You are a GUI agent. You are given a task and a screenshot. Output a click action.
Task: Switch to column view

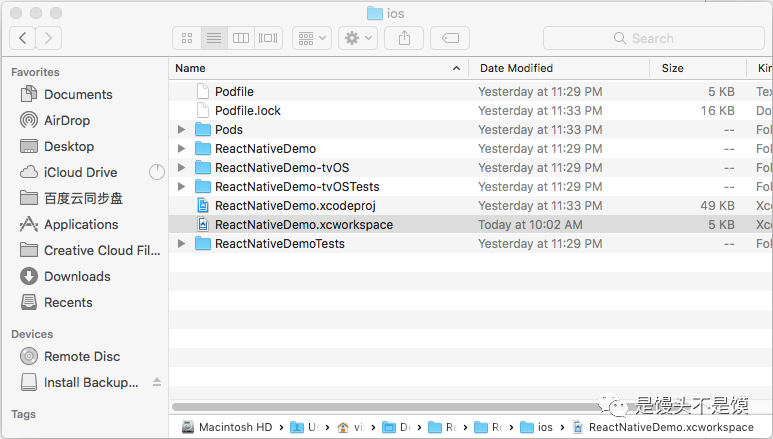(241, 38)
